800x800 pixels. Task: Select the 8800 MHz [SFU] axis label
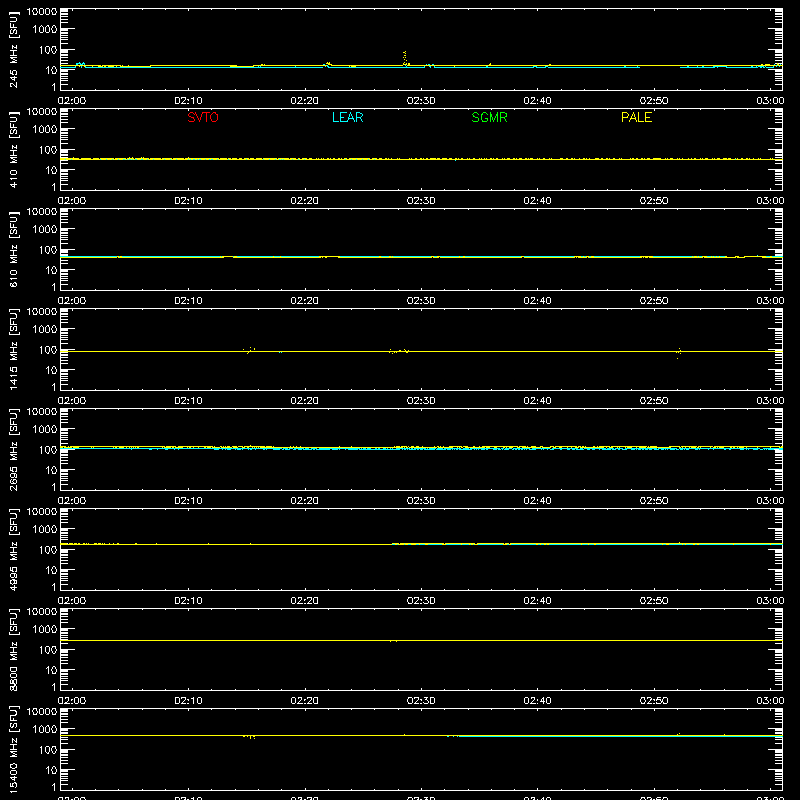13,649
